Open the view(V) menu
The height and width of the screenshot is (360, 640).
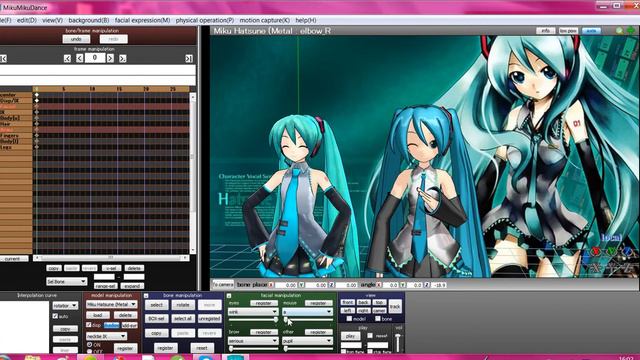coord(52,20)
